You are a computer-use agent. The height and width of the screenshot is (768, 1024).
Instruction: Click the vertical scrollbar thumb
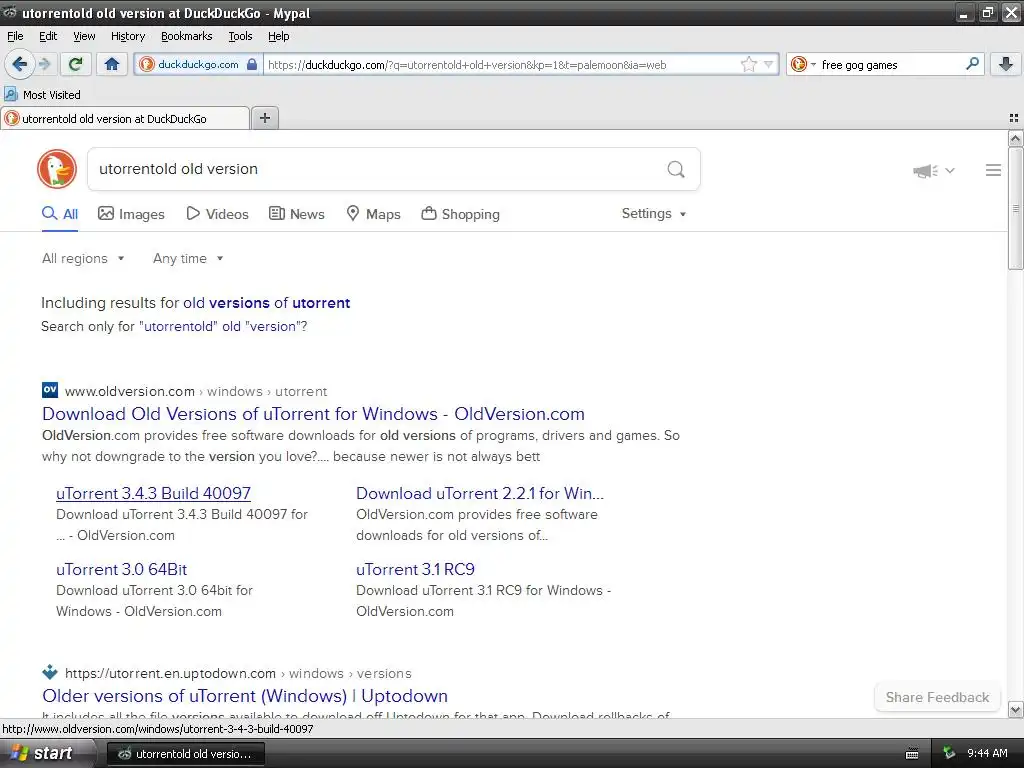pos(1015,208)
